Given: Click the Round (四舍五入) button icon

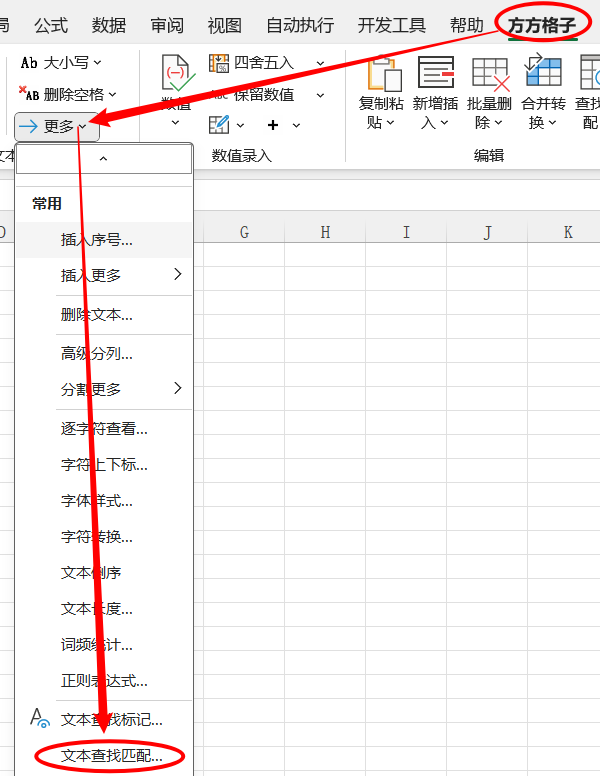Looking at the screenshot, I should [x=219, y=63].
